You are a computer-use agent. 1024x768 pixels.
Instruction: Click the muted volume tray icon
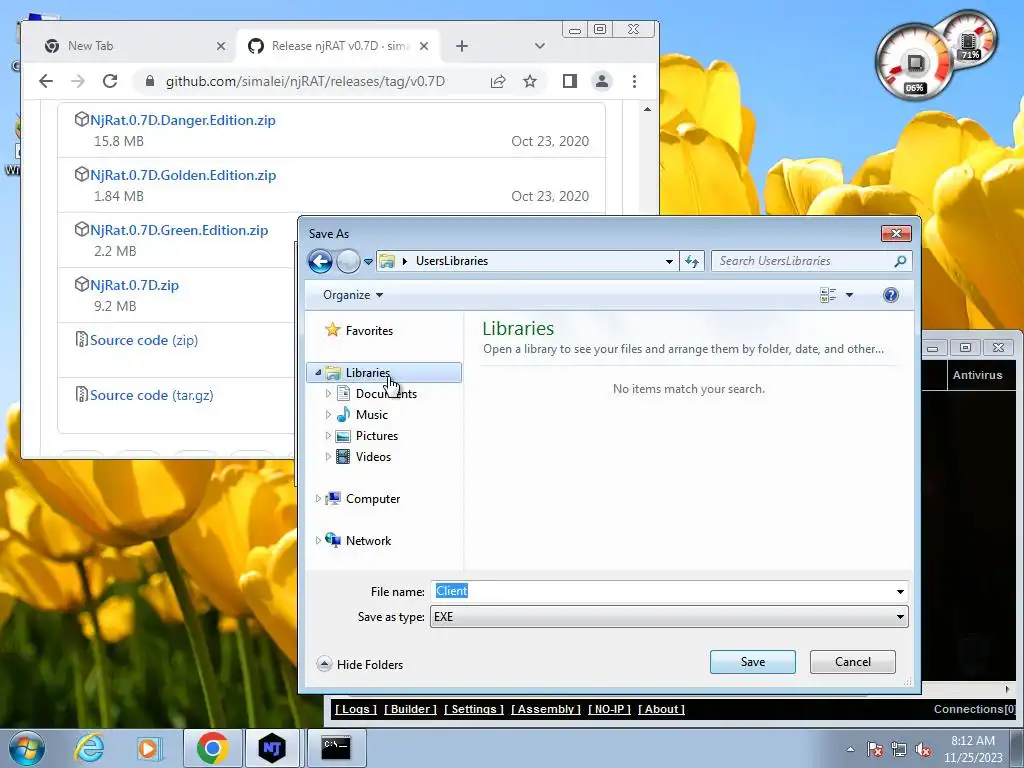923,749
